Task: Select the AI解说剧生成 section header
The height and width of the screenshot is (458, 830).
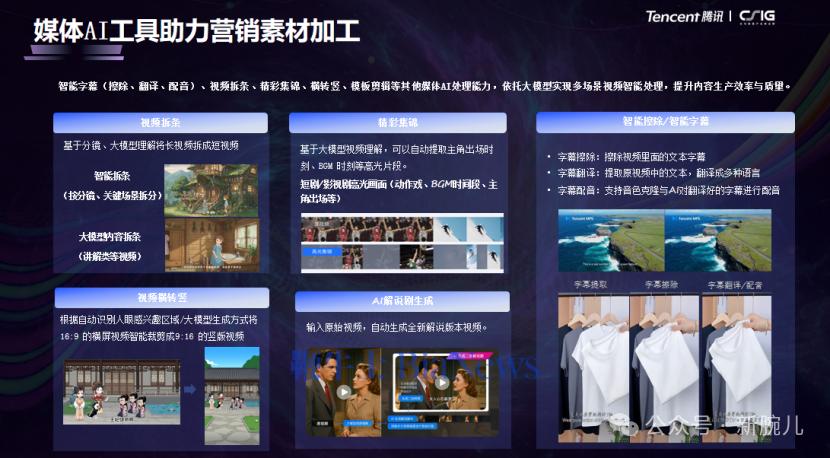Action: point(402,301)
